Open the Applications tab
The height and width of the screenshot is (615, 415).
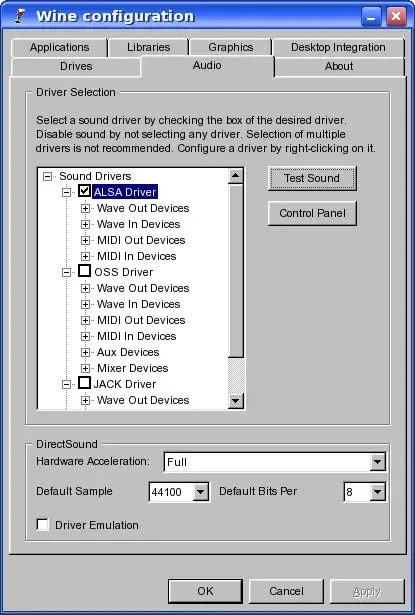click(59, 47)
